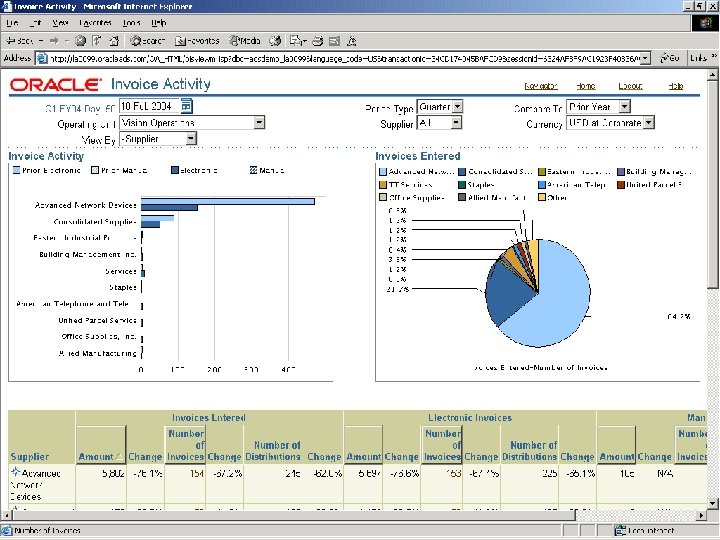The image size is (720, 540).
Task: Click the date input field
Action: [149, 105]
